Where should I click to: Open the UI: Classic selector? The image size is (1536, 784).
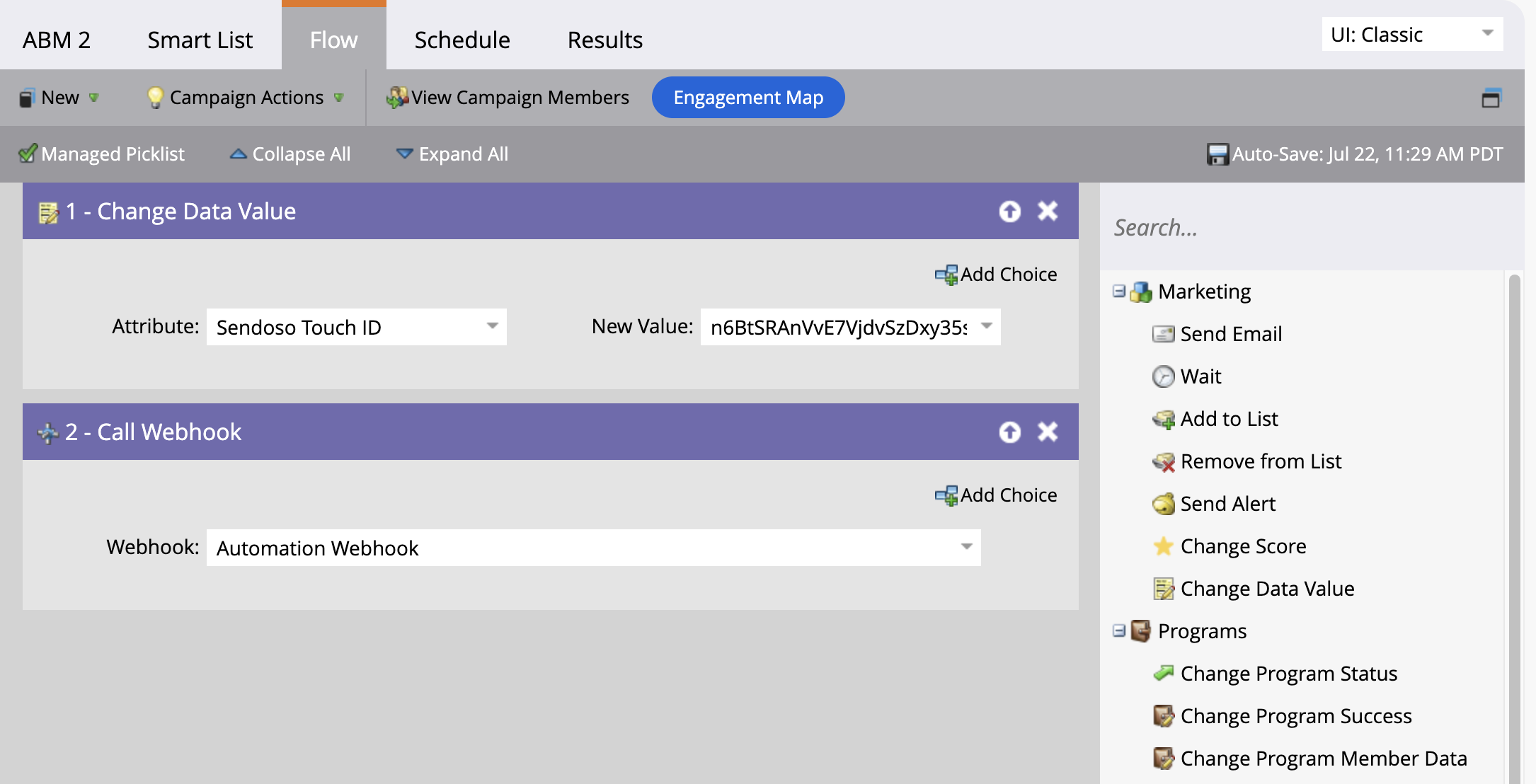click(1413, 34)
